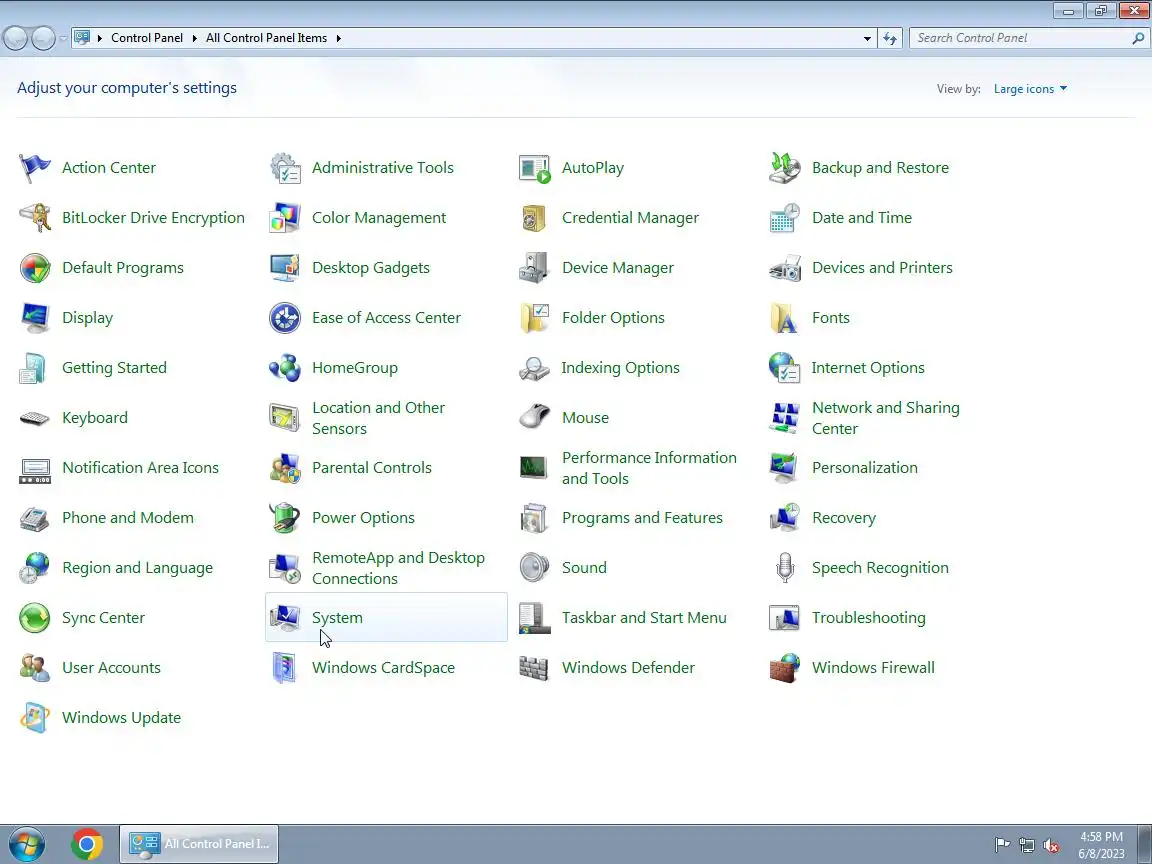Click the refresh button next to address bar
1152x864 pixels.
click(x=890, y=38)
